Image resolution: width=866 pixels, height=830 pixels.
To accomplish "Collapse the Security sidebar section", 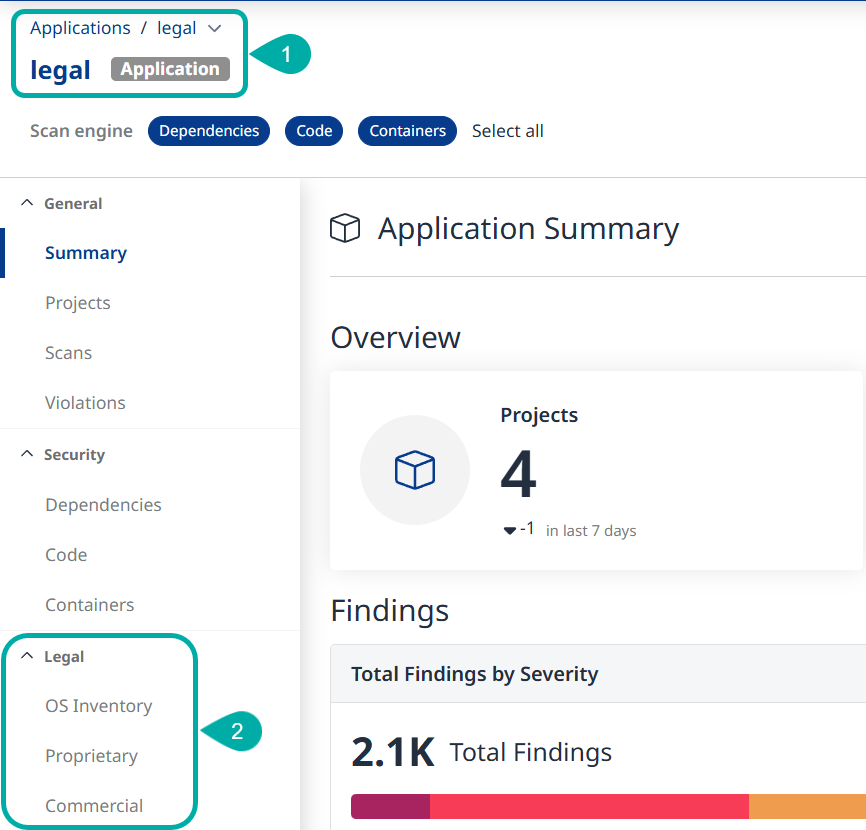I will click(27, 454).
